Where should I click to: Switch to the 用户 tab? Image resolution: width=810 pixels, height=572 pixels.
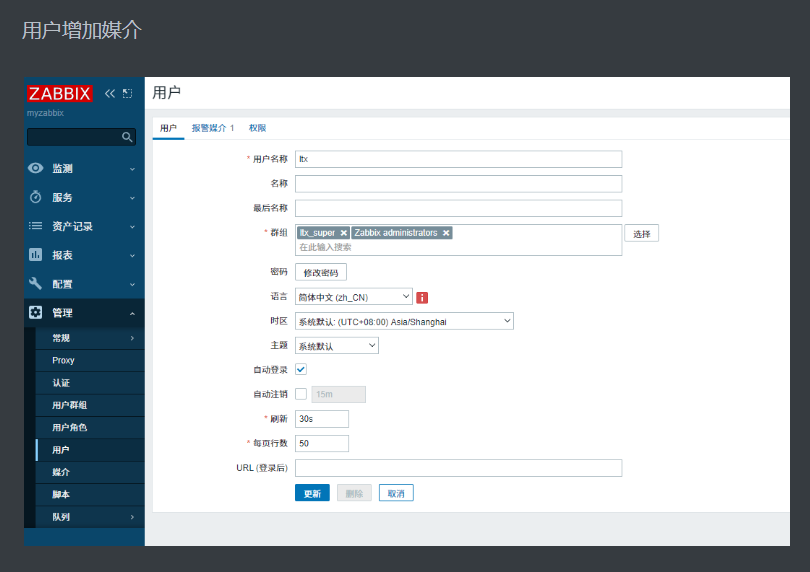coord(168,128)
